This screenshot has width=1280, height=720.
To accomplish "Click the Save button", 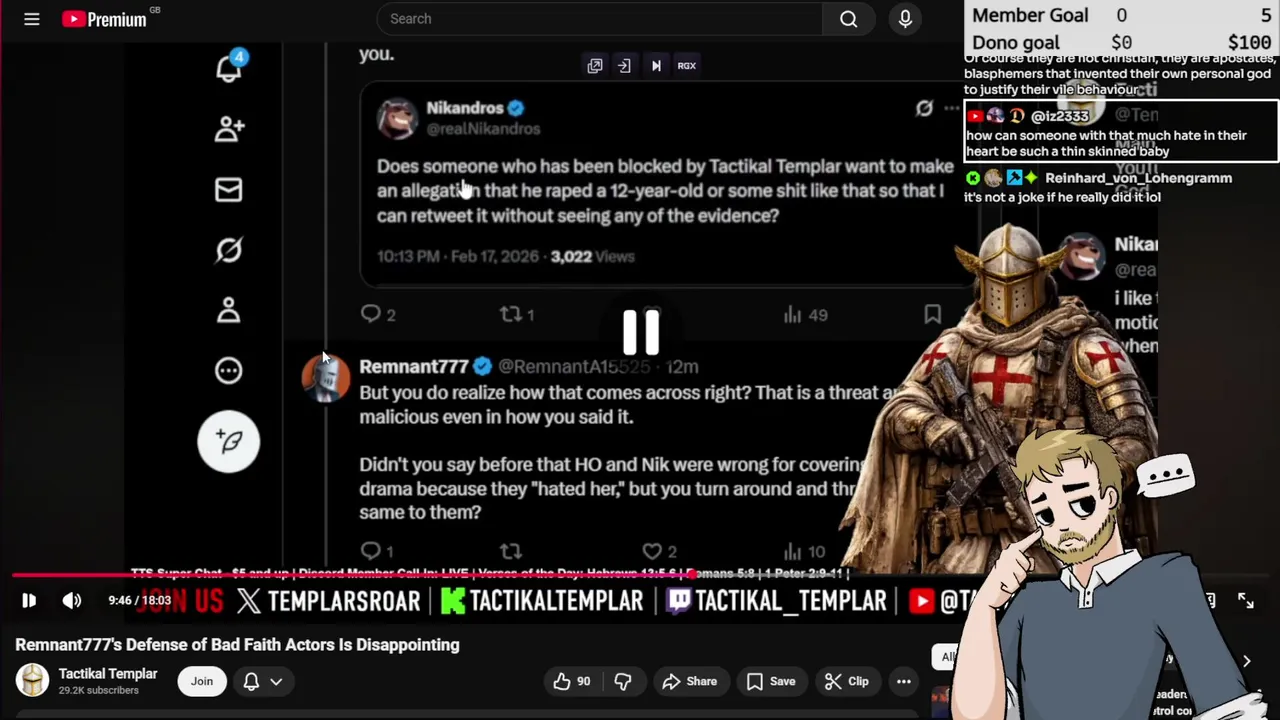I will pos(770,681).
